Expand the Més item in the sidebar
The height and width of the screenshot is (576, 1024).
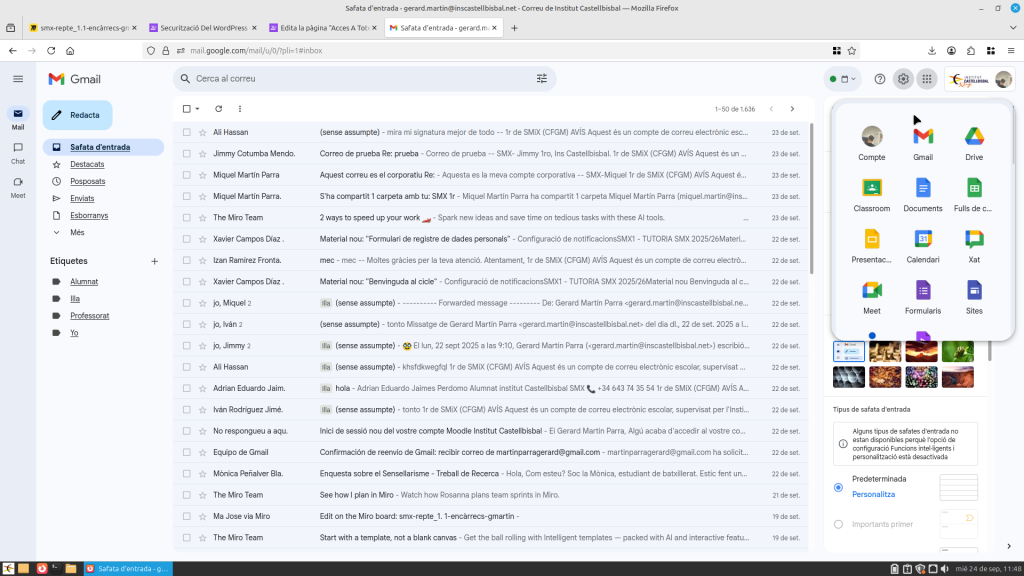pyautogui.click(x=77, y=232)
